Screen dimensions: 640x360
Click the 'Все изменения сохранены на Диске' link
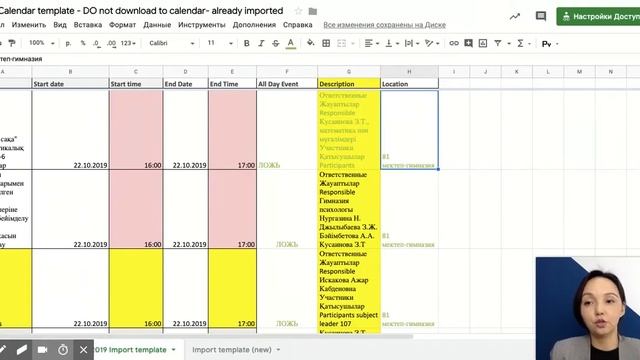384,25
